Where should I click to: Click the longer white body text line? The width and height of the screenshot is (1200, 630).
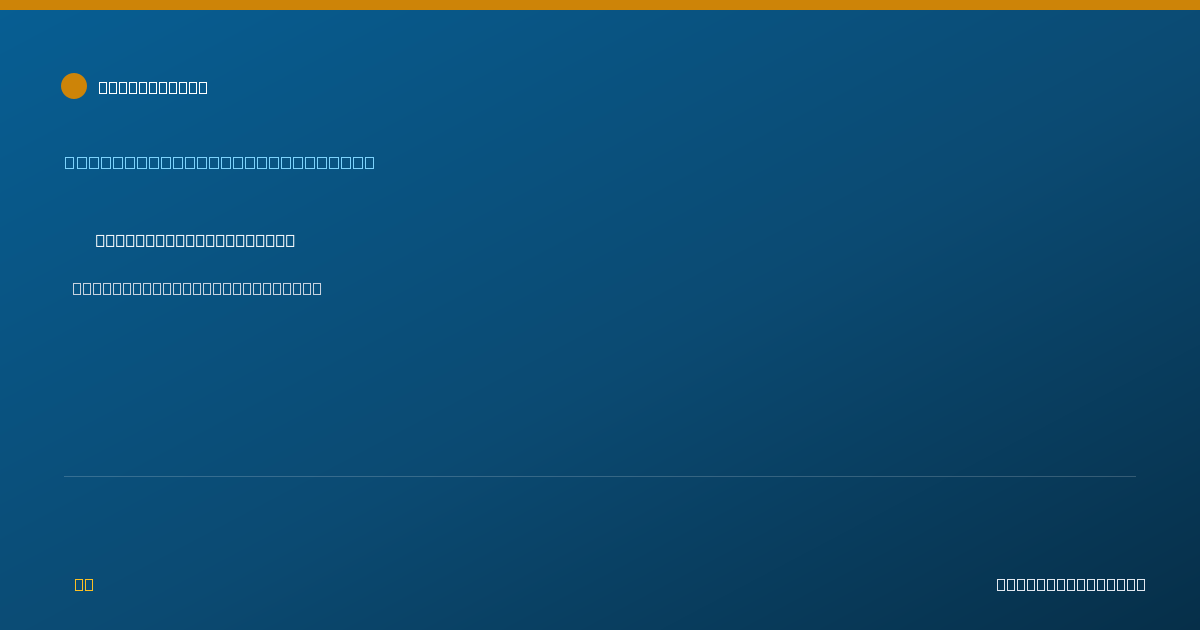(x=197, y=288)
